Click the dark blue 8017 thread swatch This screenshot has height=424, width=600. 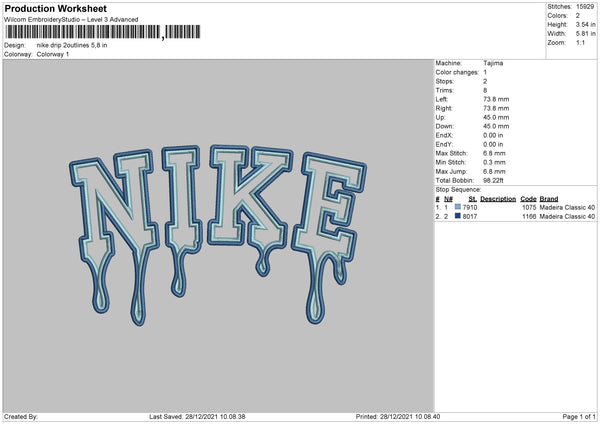[x=458, y=216]
